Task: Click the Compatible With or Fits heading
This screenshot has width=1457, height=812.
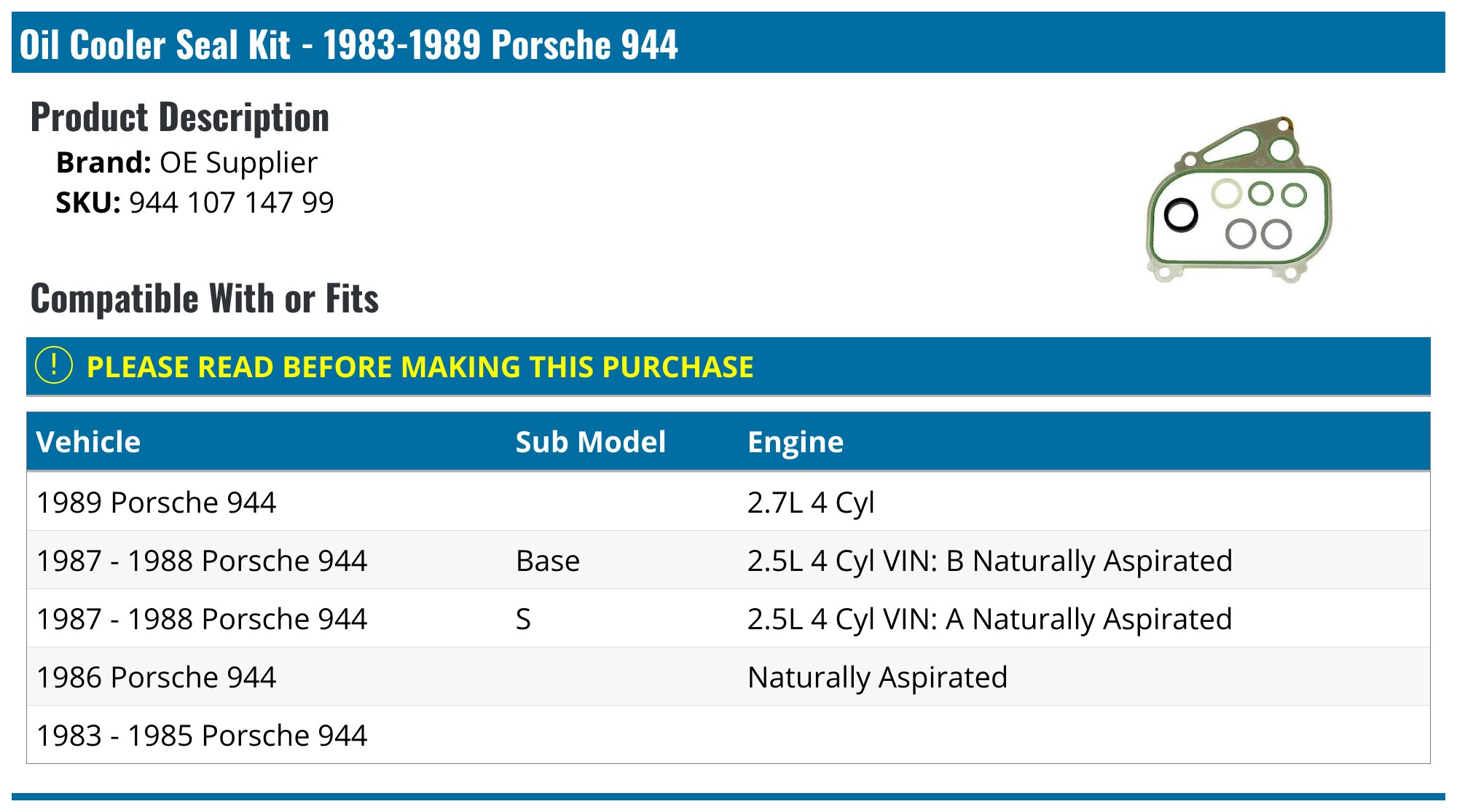Action: point(205,299)
